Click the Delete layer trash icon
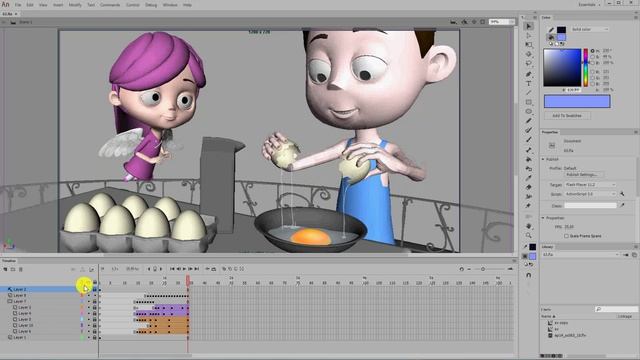The image size is (640, 360). (20, 269)
